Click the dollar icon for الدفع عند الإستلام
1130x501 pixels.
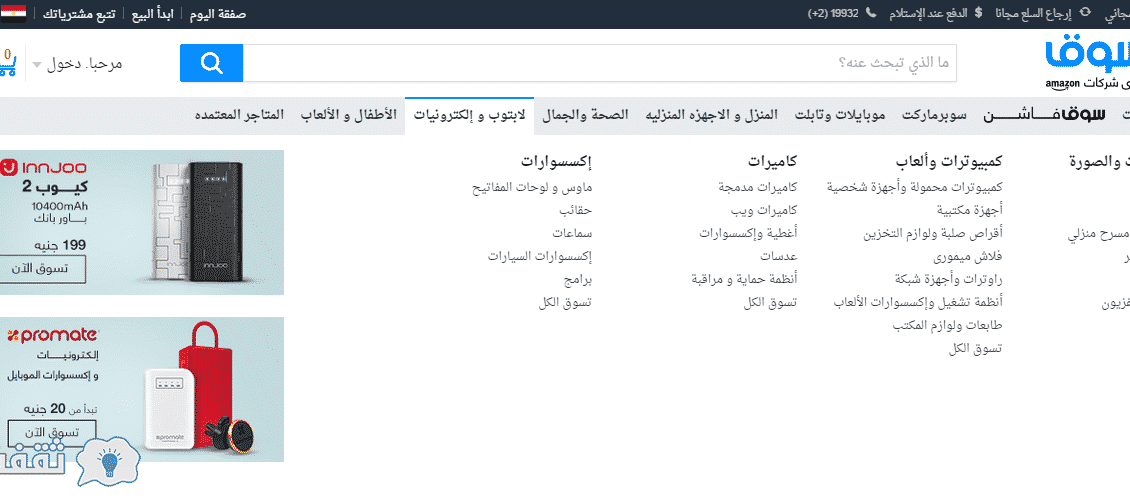(977, 13)
